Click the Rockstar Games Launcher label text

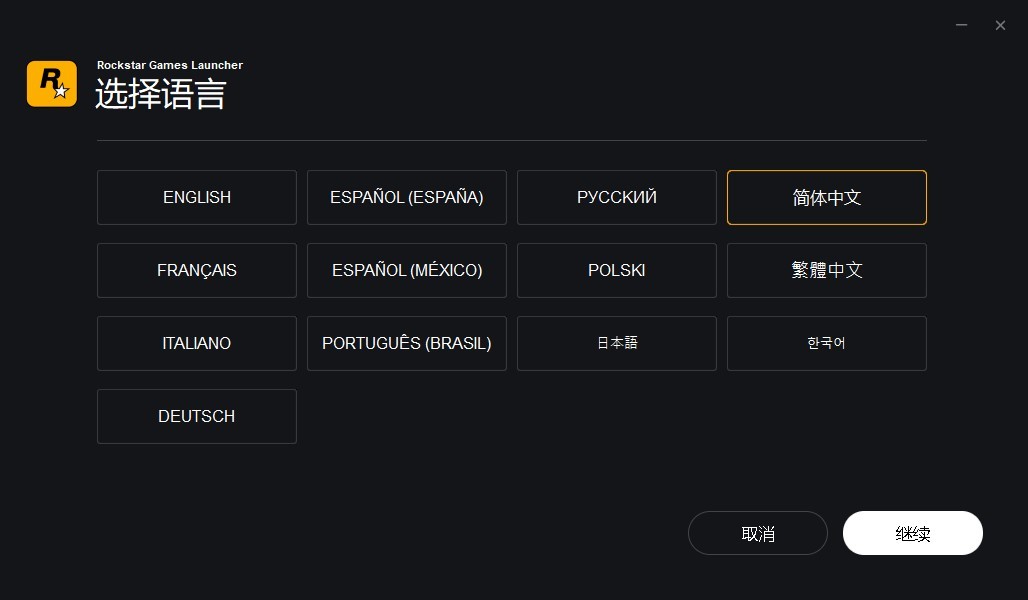(x=169, y=64)
